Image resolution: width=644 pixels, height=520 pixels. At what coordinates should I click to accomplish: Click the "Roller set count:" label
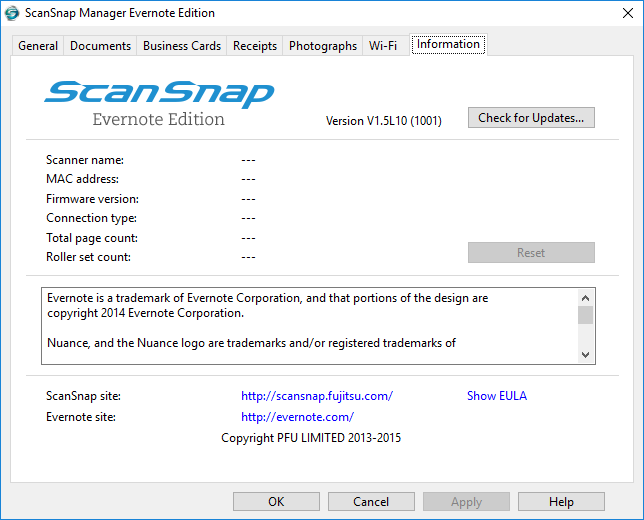(x=88, y=257)
